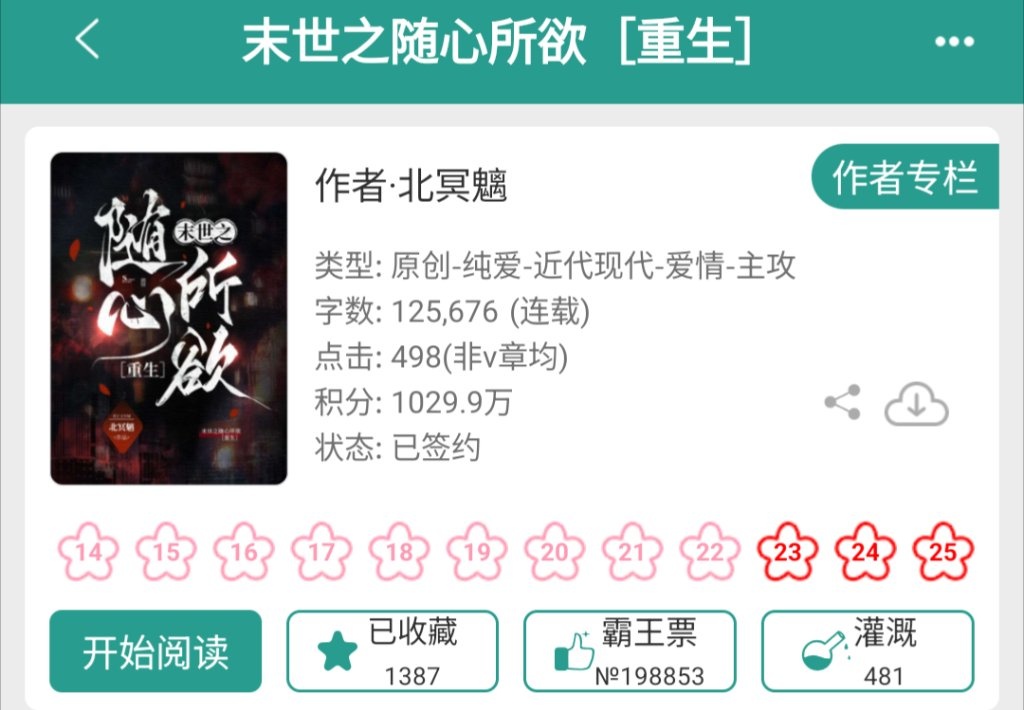The height and width of the screenshot is (710, 1024).
Task: Tap the flask 灌溉 icon
Action: [825, 651]
